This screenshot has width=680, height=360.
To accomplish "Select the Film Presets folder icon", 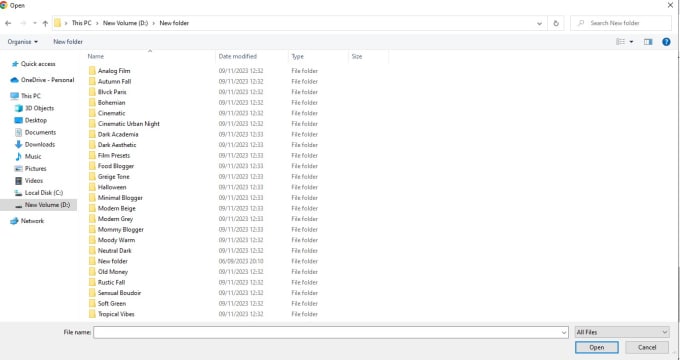I will pos(92,155).
